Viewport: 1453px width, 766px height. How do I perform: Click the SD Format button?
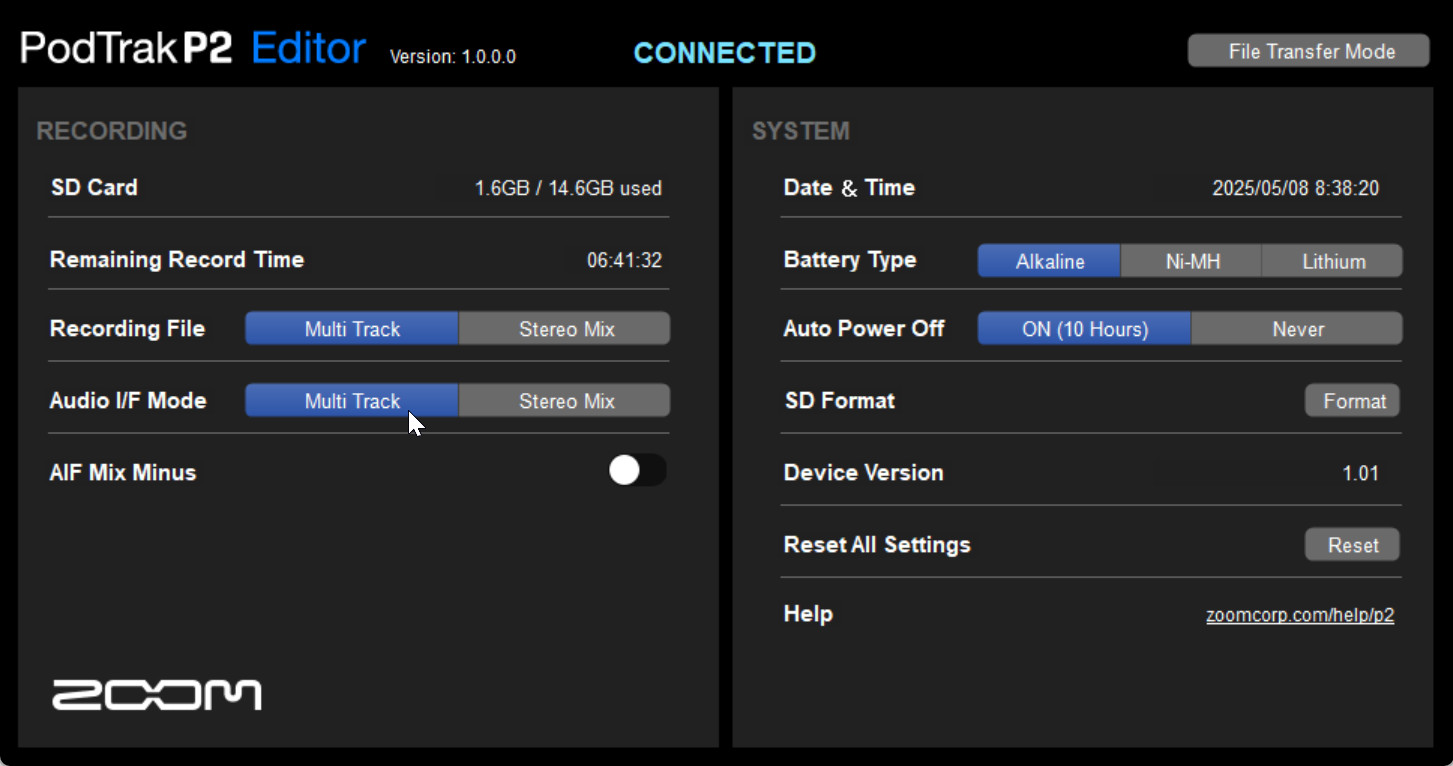(x=1353, y=401)
